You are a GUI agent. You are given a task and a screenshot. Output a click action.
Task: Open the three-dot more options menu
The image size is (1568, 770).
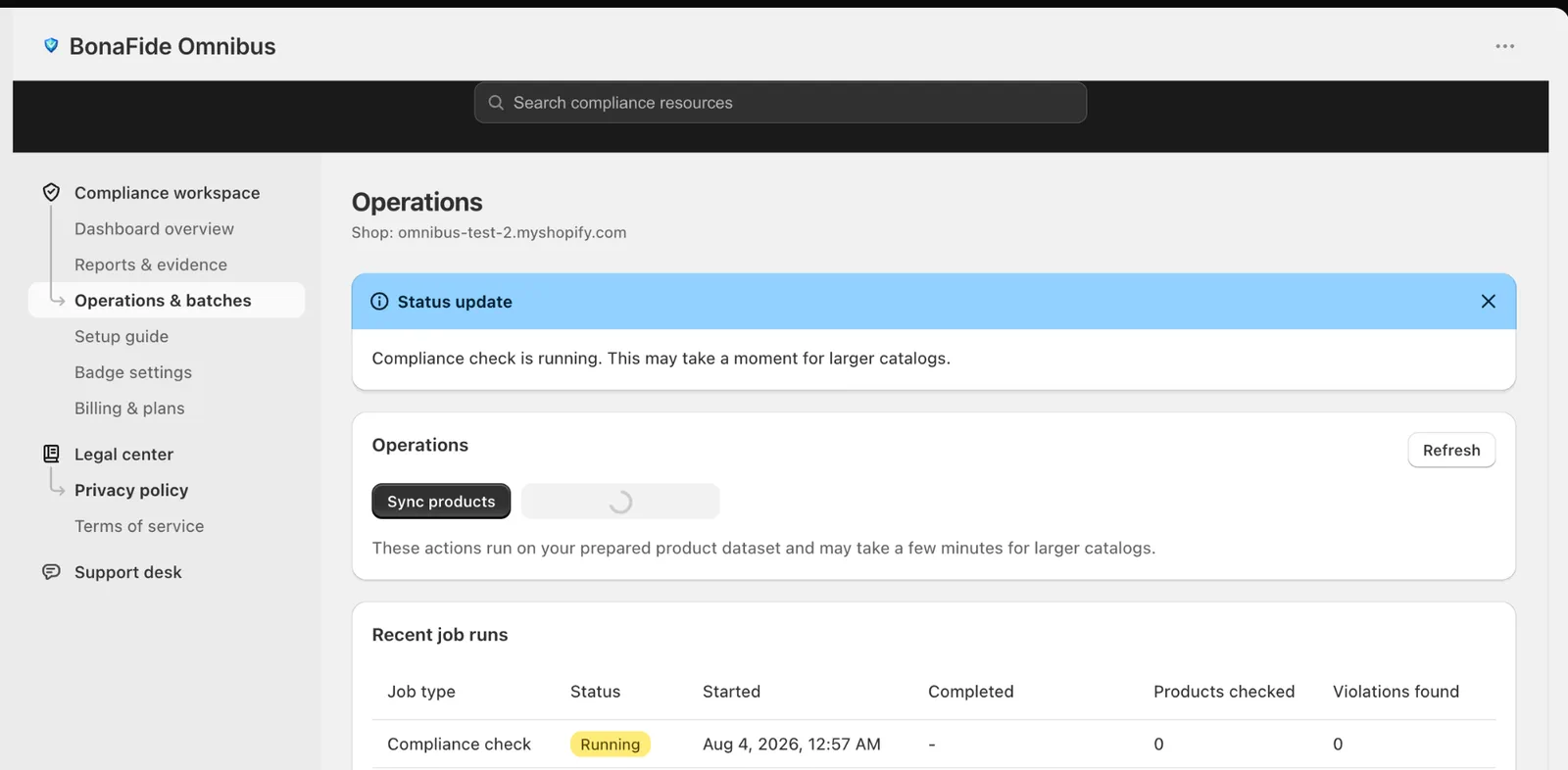[1504, 46]
